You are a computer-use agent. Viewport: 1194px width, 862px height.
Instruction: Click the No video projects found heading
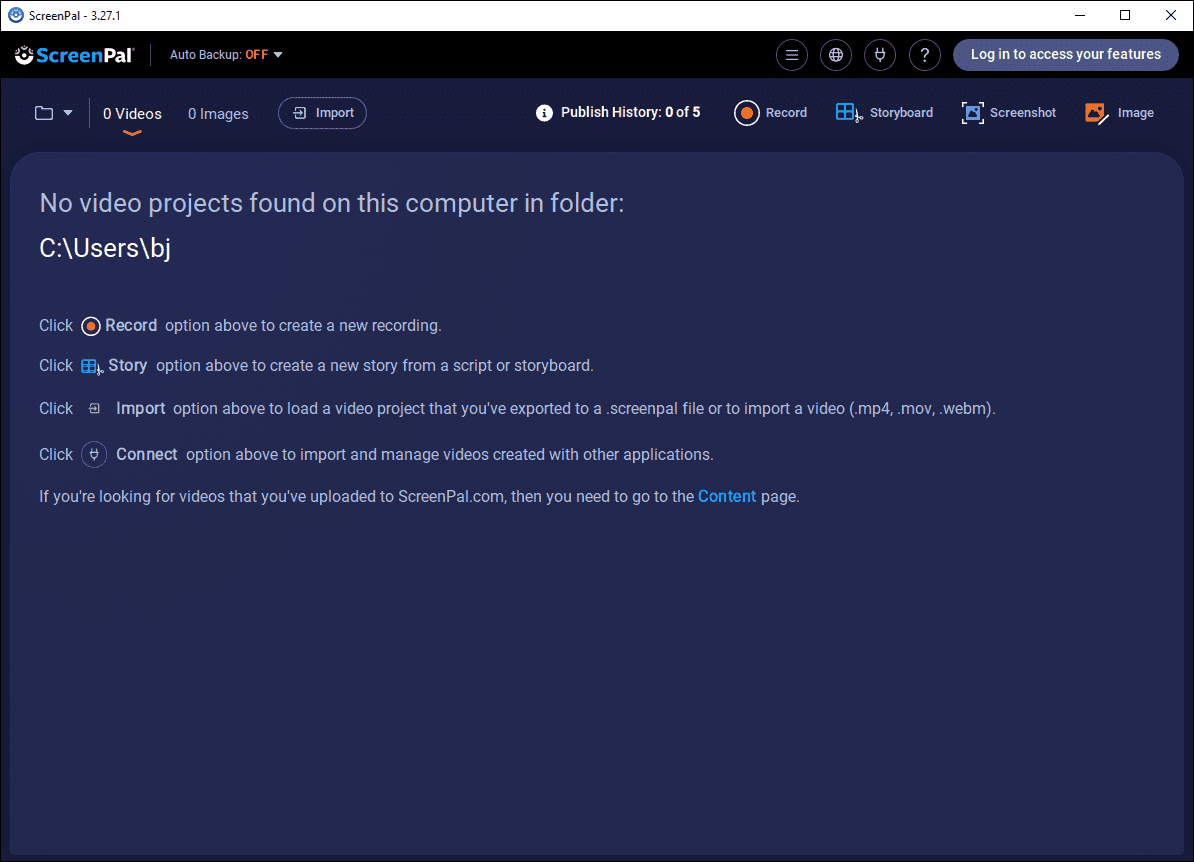pyautogui.click(x=331, y=203)
